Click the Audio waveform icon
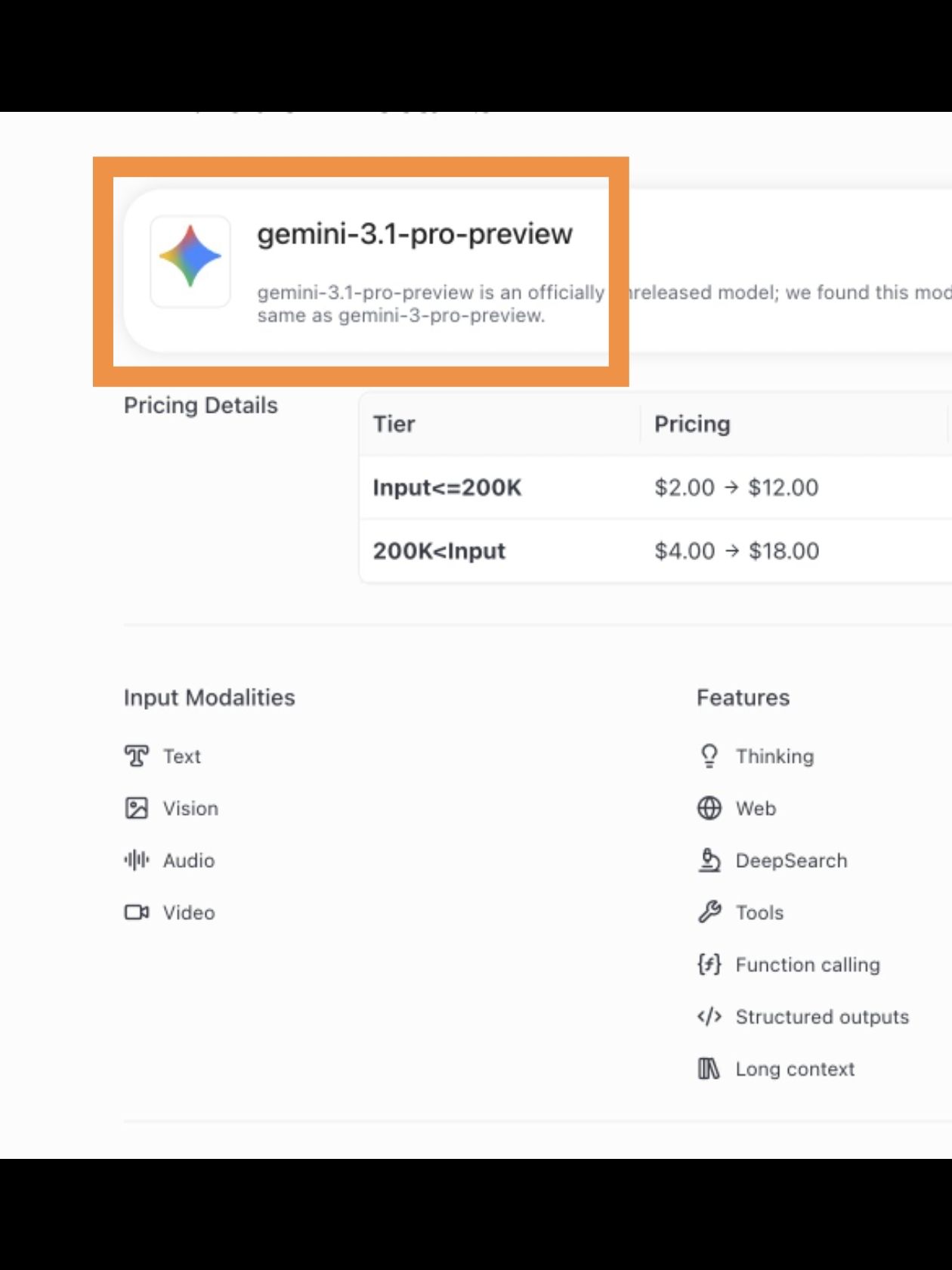The height and width of the screenshot is (1270, 952). tap(137, 860)
